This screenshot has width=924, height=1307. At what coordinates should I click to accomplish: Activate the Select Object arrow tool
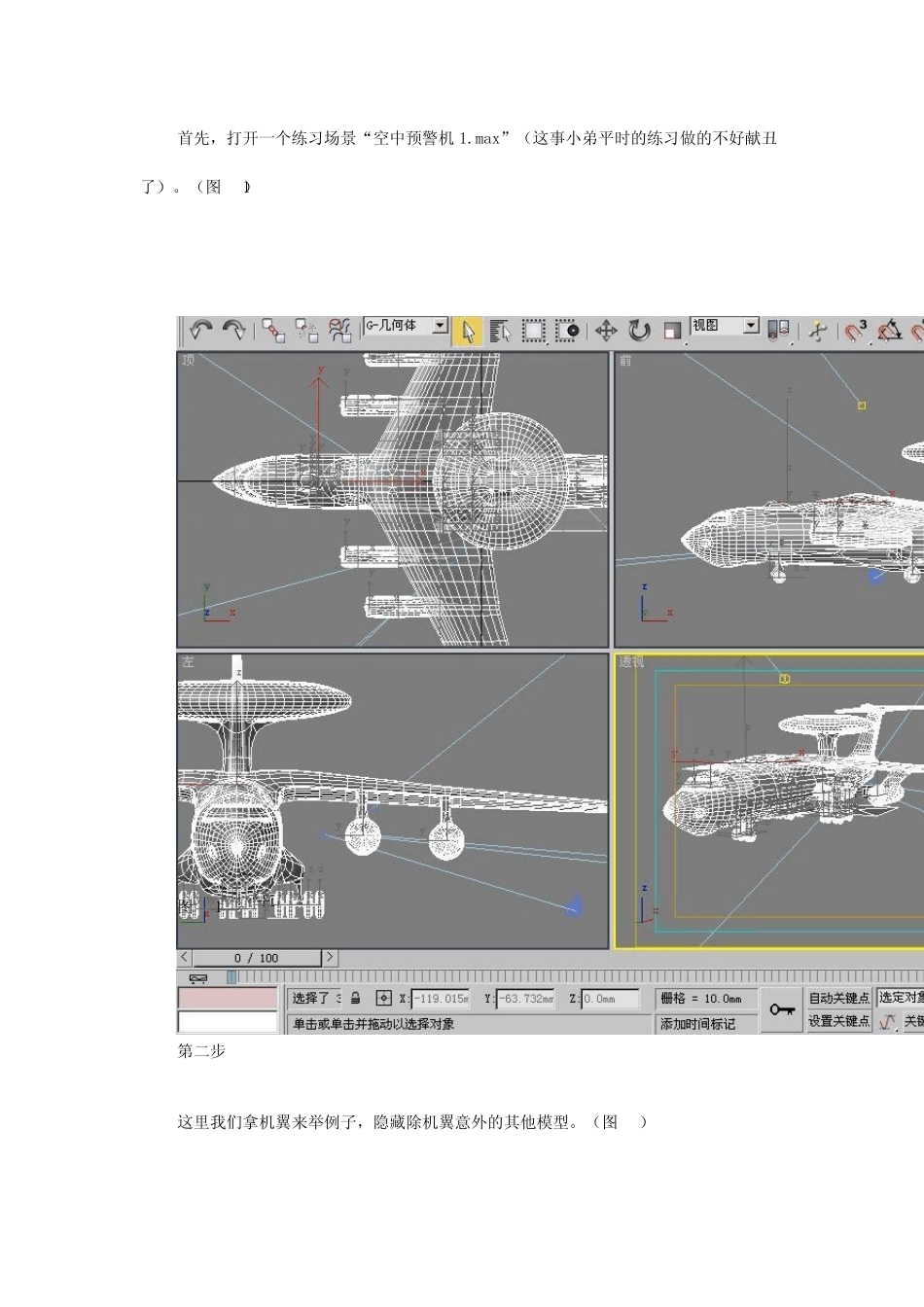coord(468,331)
